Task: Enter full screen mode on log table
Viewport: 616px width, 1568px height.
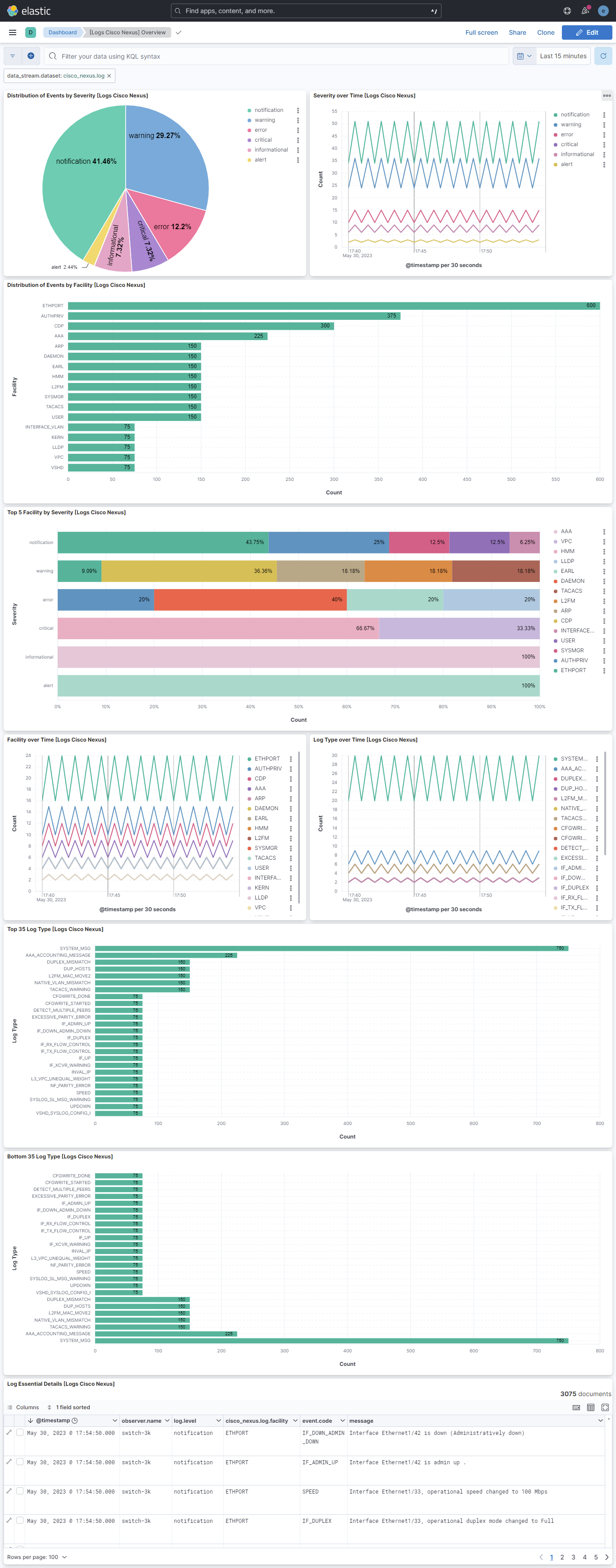Action: click(604, 1407)
